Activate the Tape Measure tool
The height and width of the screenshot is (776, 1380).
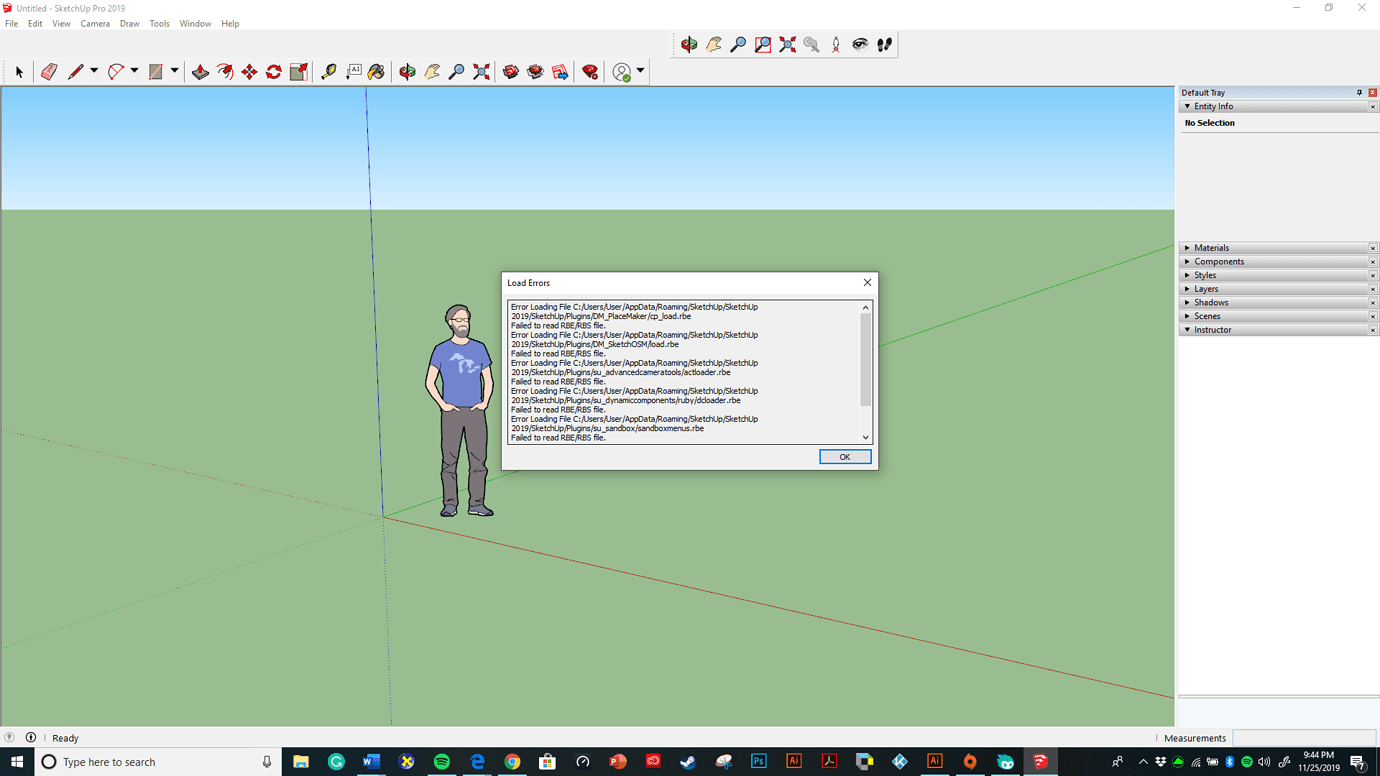click(328, 71)
